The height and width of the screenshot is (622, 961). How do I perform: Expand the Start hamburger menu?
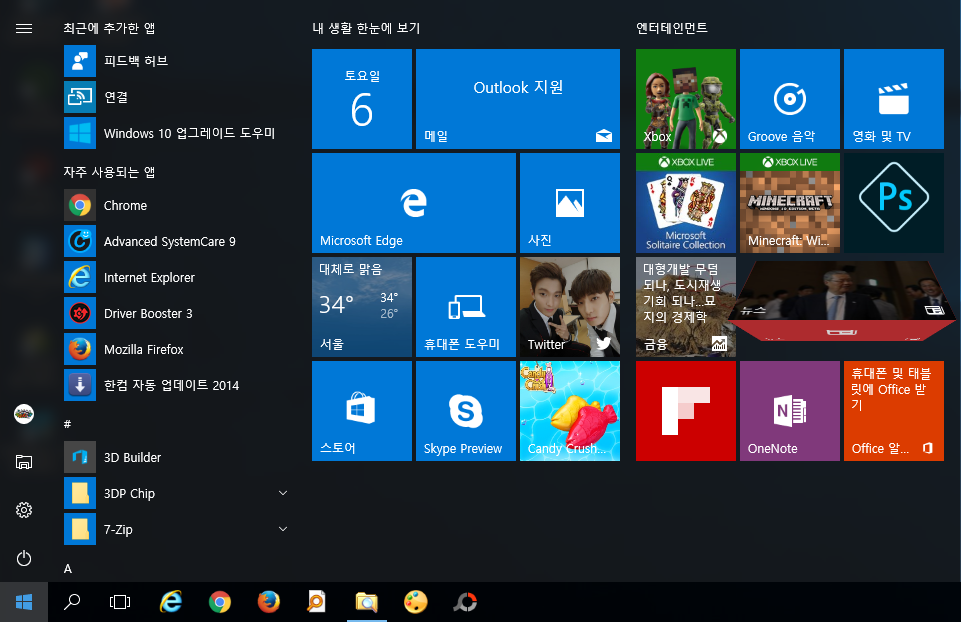pyautogui.click(x=24, y=29)
